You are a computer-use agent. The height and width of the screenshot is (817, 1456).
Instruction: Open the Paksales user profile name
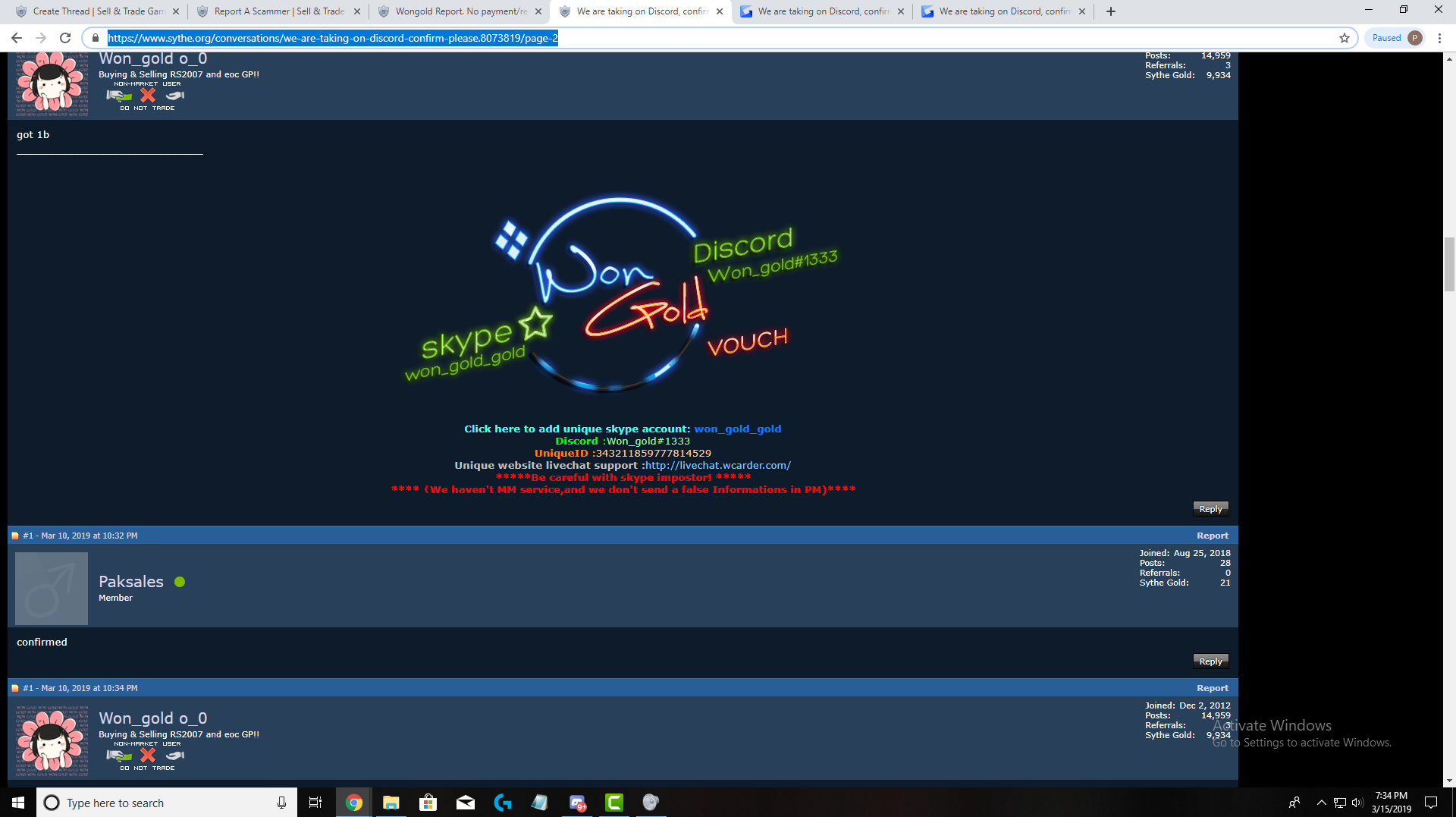pos(131,582)
